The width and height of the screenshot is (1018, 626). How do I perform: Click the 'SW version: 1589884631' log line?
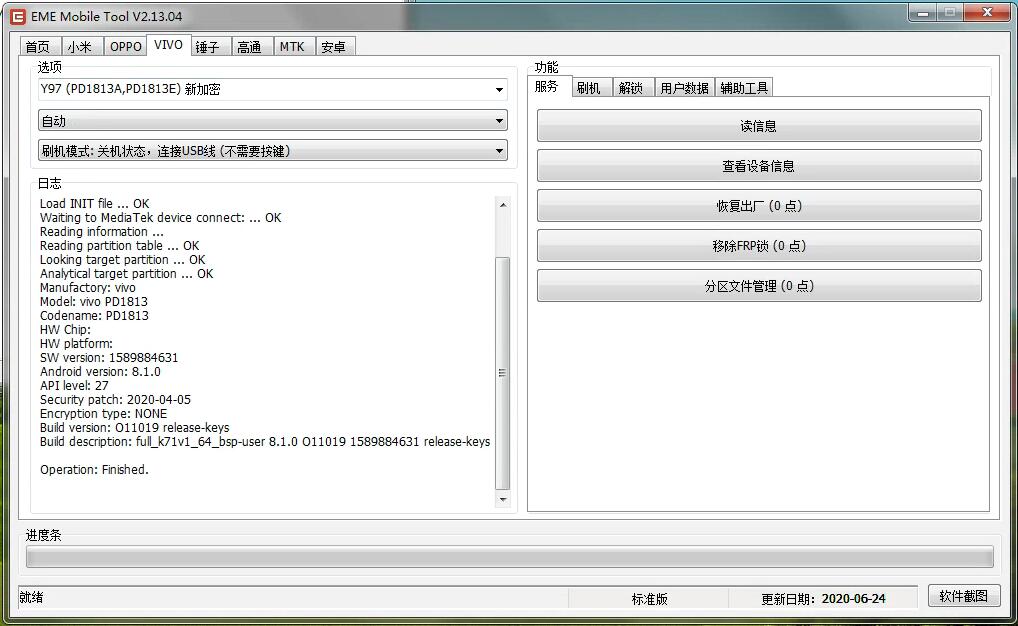pos(108,358)
